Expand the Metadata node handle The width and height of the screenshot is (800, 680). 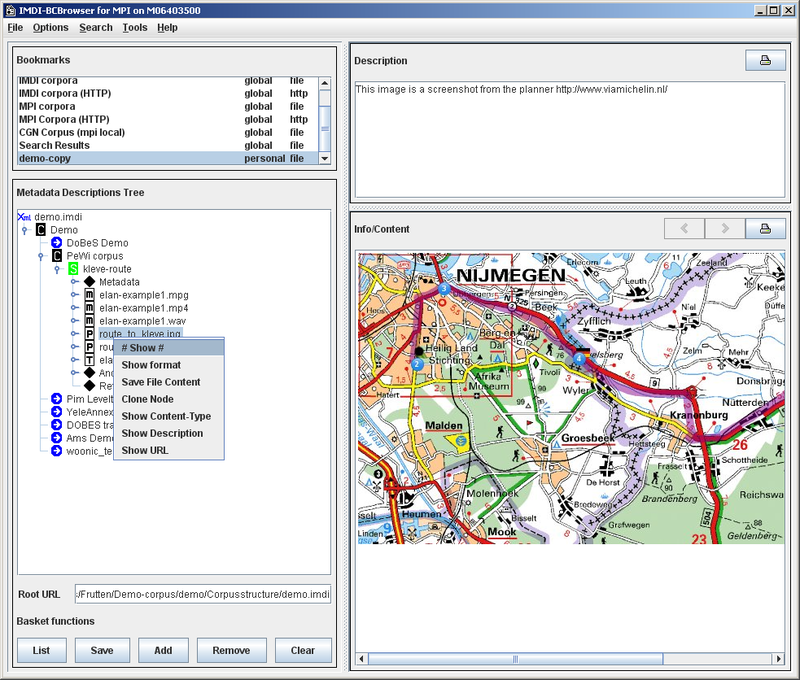(x=74, y=282)
